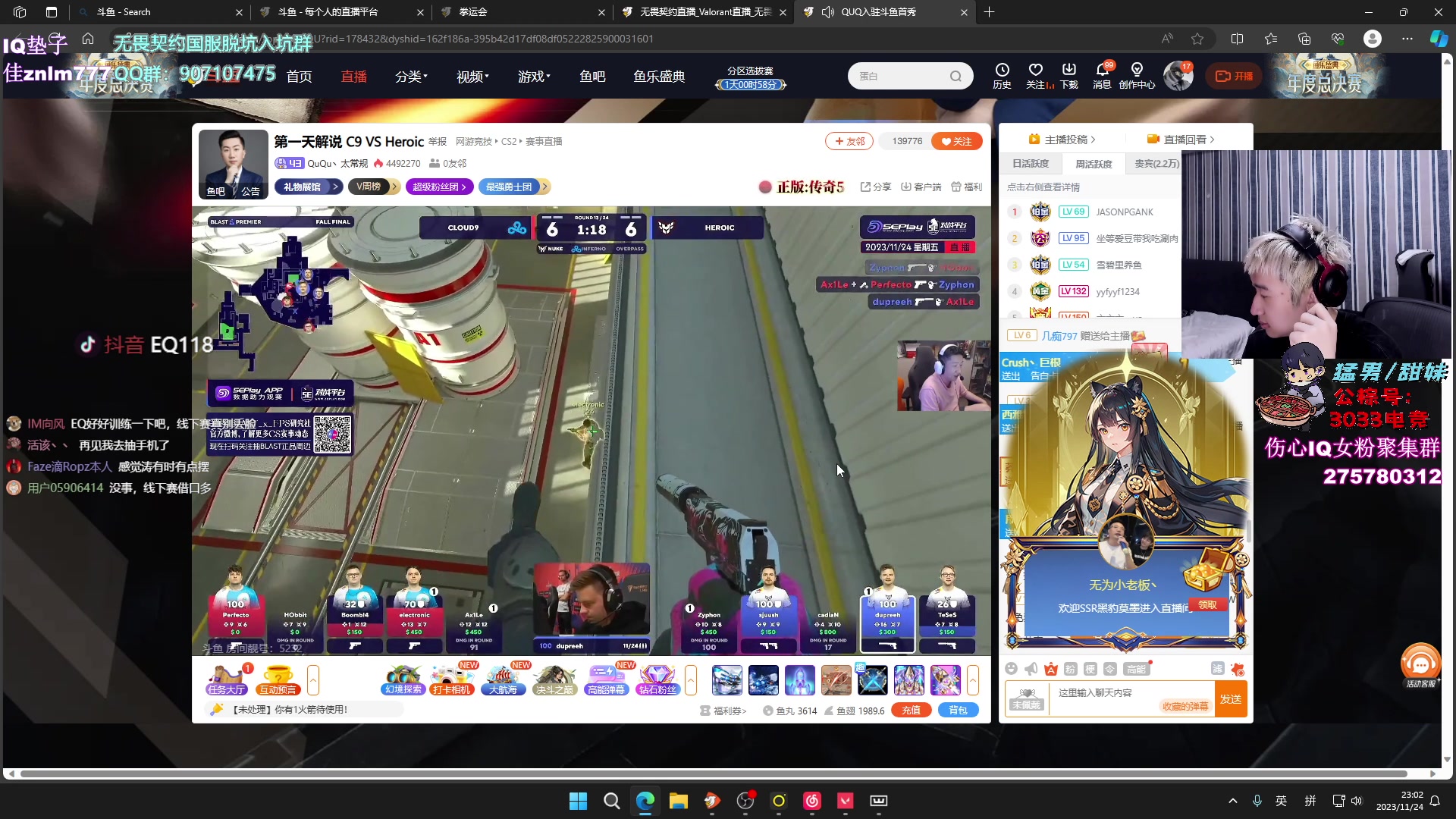This screenshot has height=819, width=1456.
Task: Toggle the Read aloud icon in address bar
Action: (x=1167, y=39)
